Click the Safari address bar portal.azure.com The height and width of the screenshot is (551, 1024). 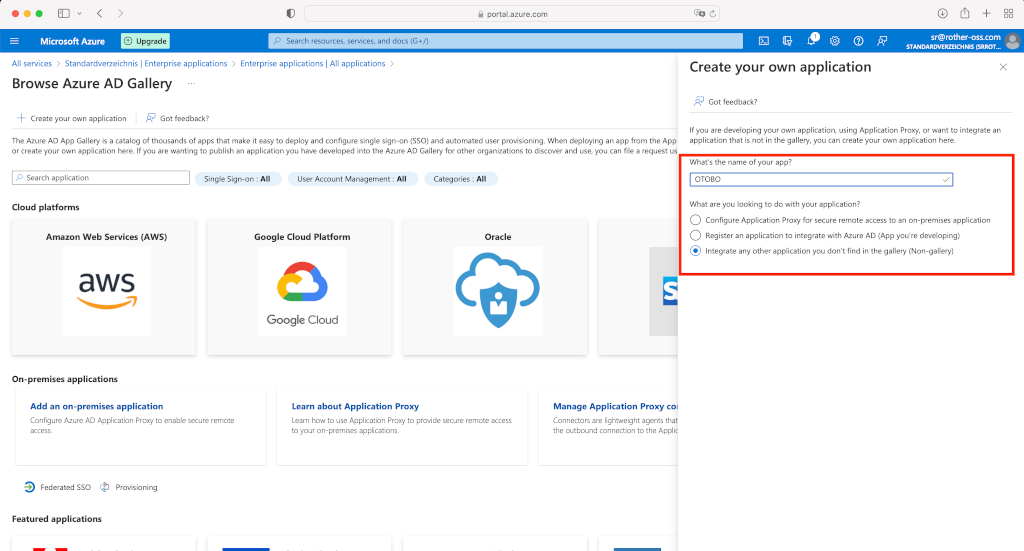click(512, 14)
